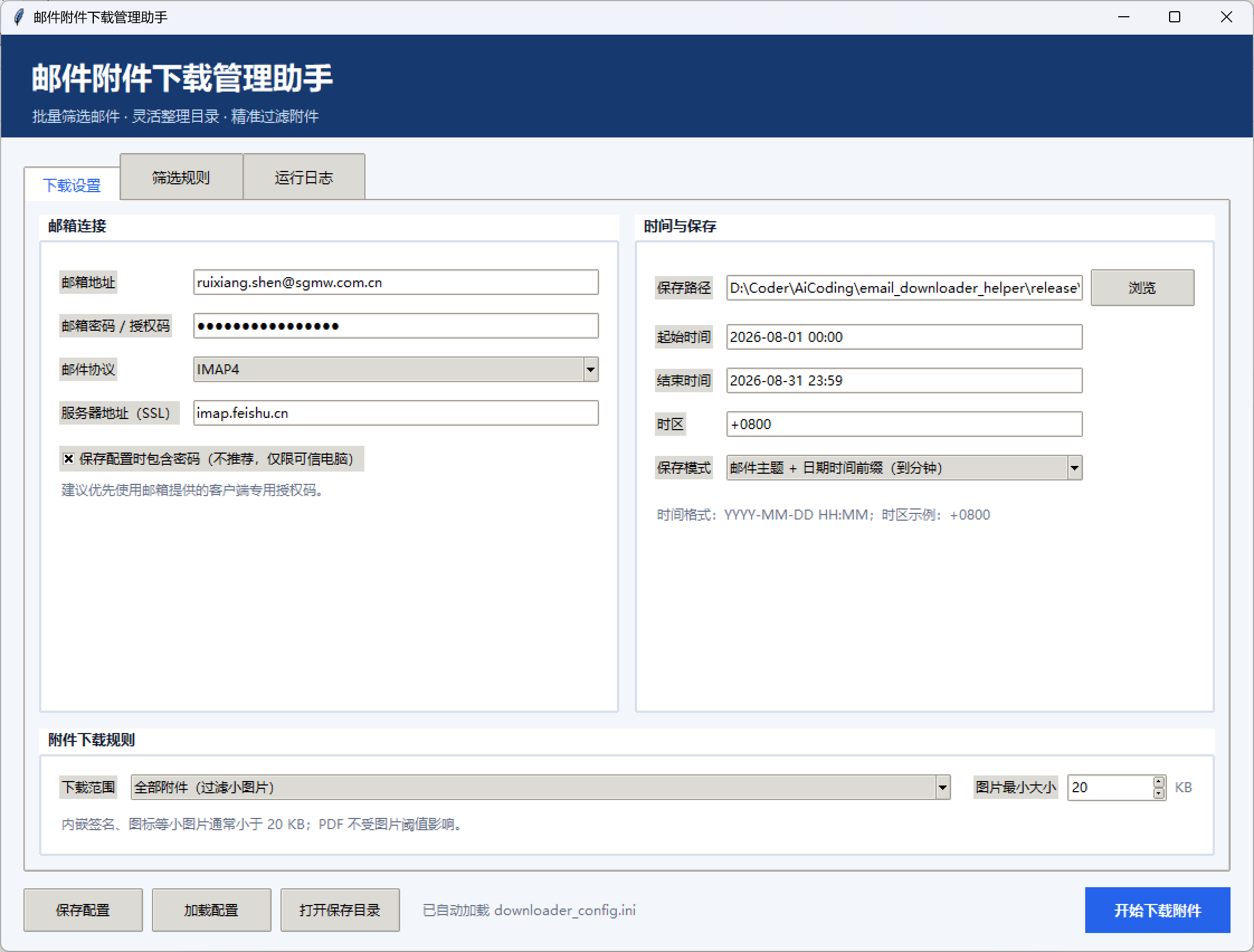The image size is (1254, 952).
Task: Click the 服务器地址 (SSL) input field
Action: tap(396, 413)
